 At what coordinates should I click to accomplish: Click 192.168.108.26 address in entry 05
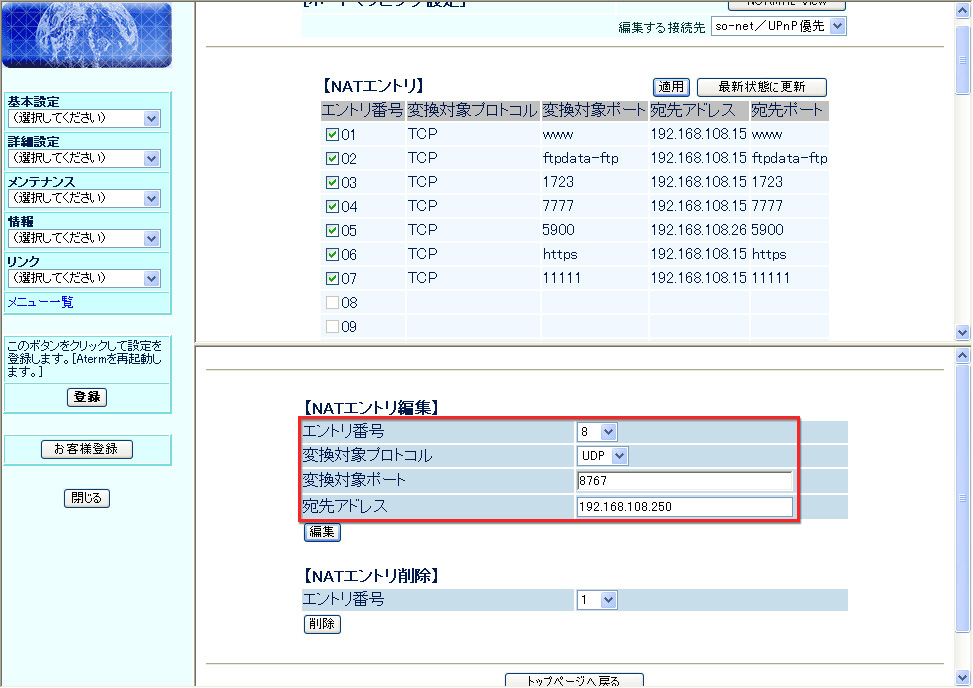[698, 230]
